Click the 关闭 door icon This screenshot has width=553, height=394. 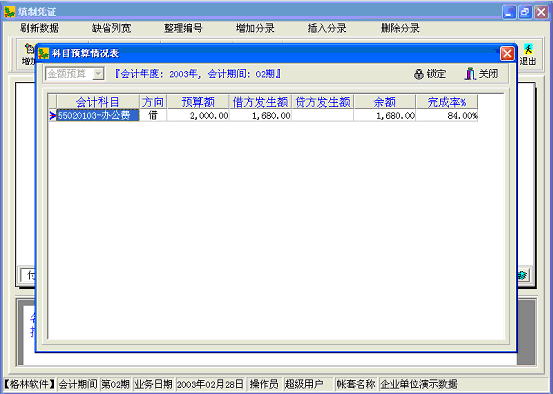pyautogui.click(x=470, y=74)
